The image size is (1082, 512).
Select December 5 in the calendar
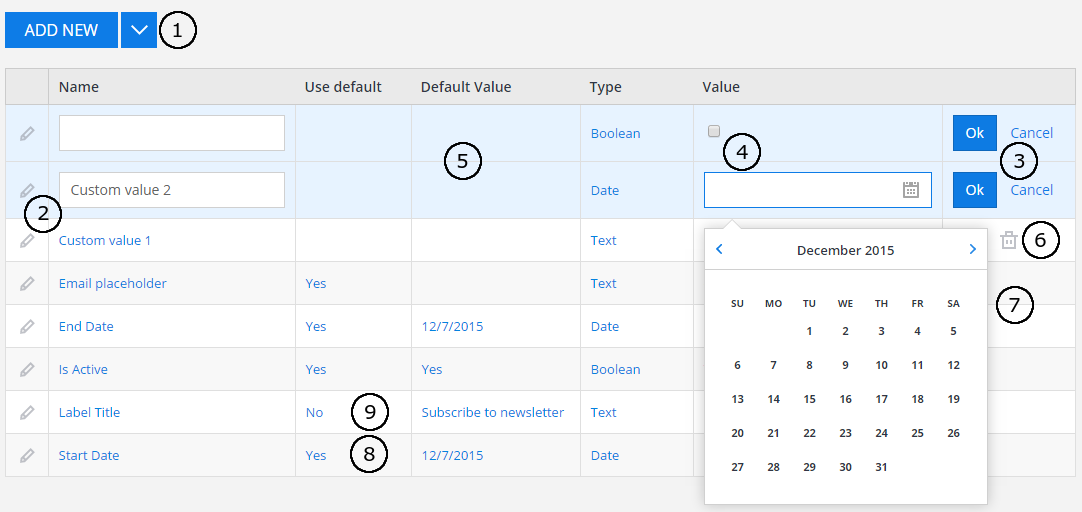(954, 331)
